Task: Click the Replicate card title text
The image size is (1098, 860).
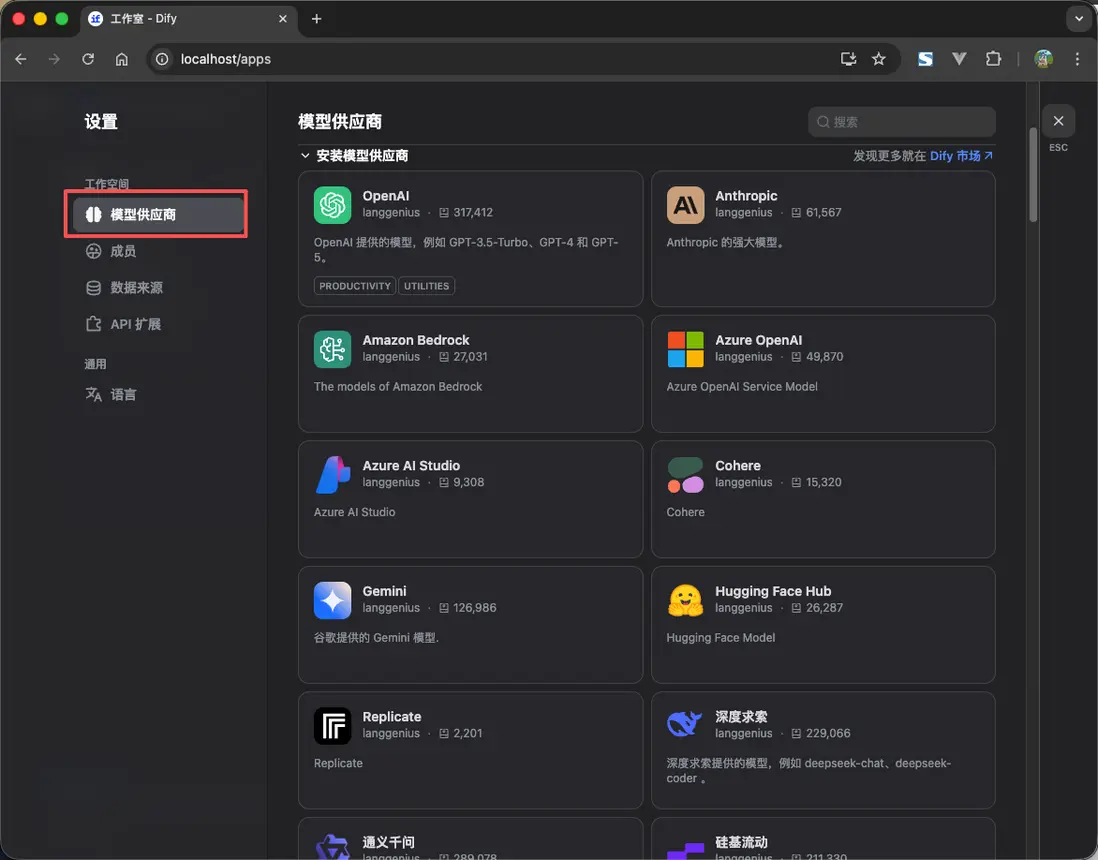Action: (x=391, y=716)
